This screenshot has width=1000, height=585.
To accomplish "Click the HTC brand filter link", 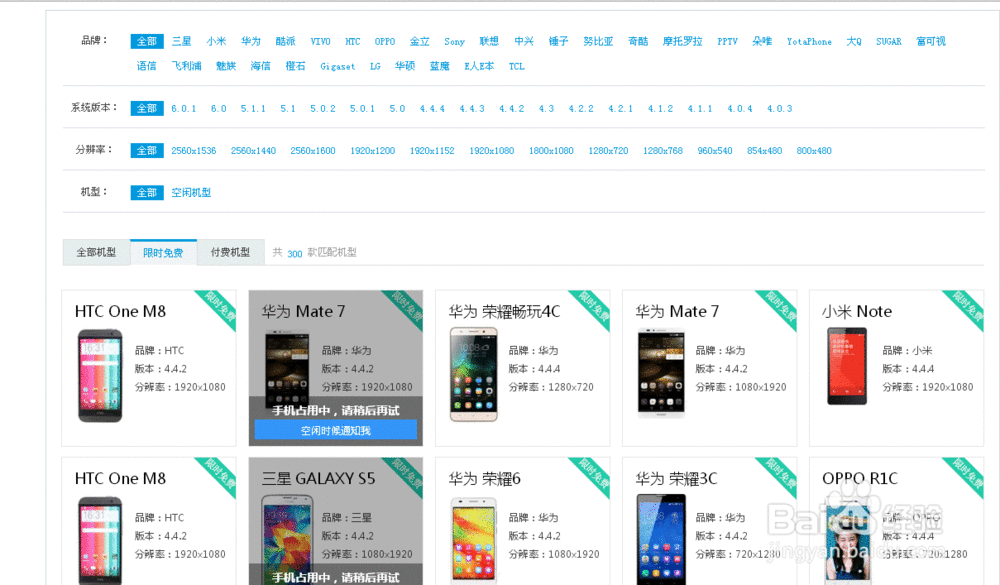I will click(353, 41).
